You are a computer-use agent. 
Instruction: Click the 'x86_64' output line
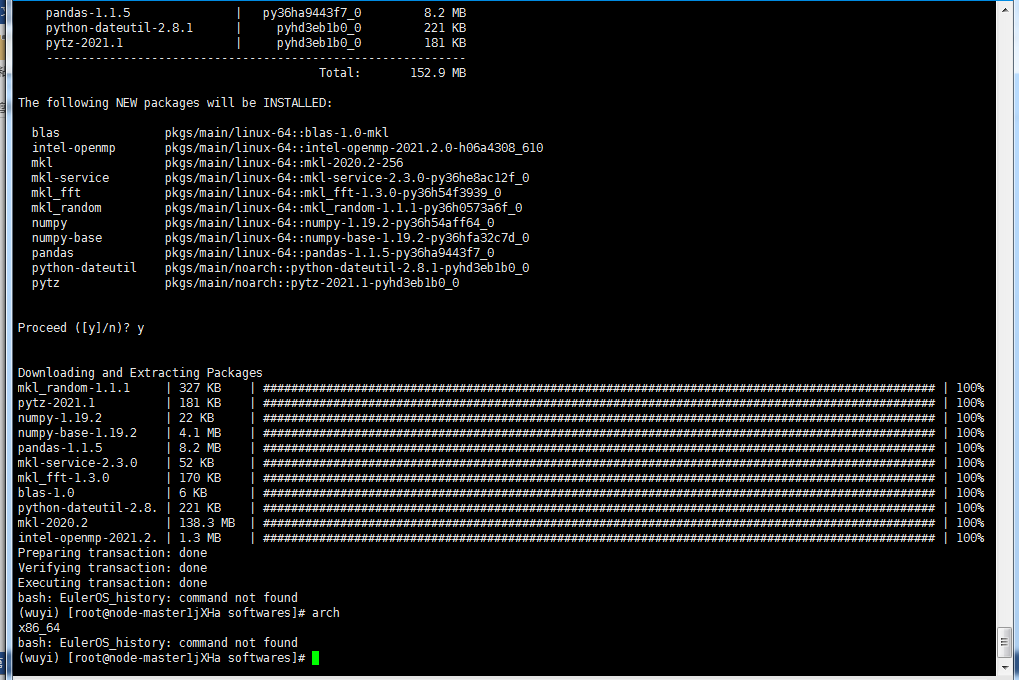[x=39, y=627]
